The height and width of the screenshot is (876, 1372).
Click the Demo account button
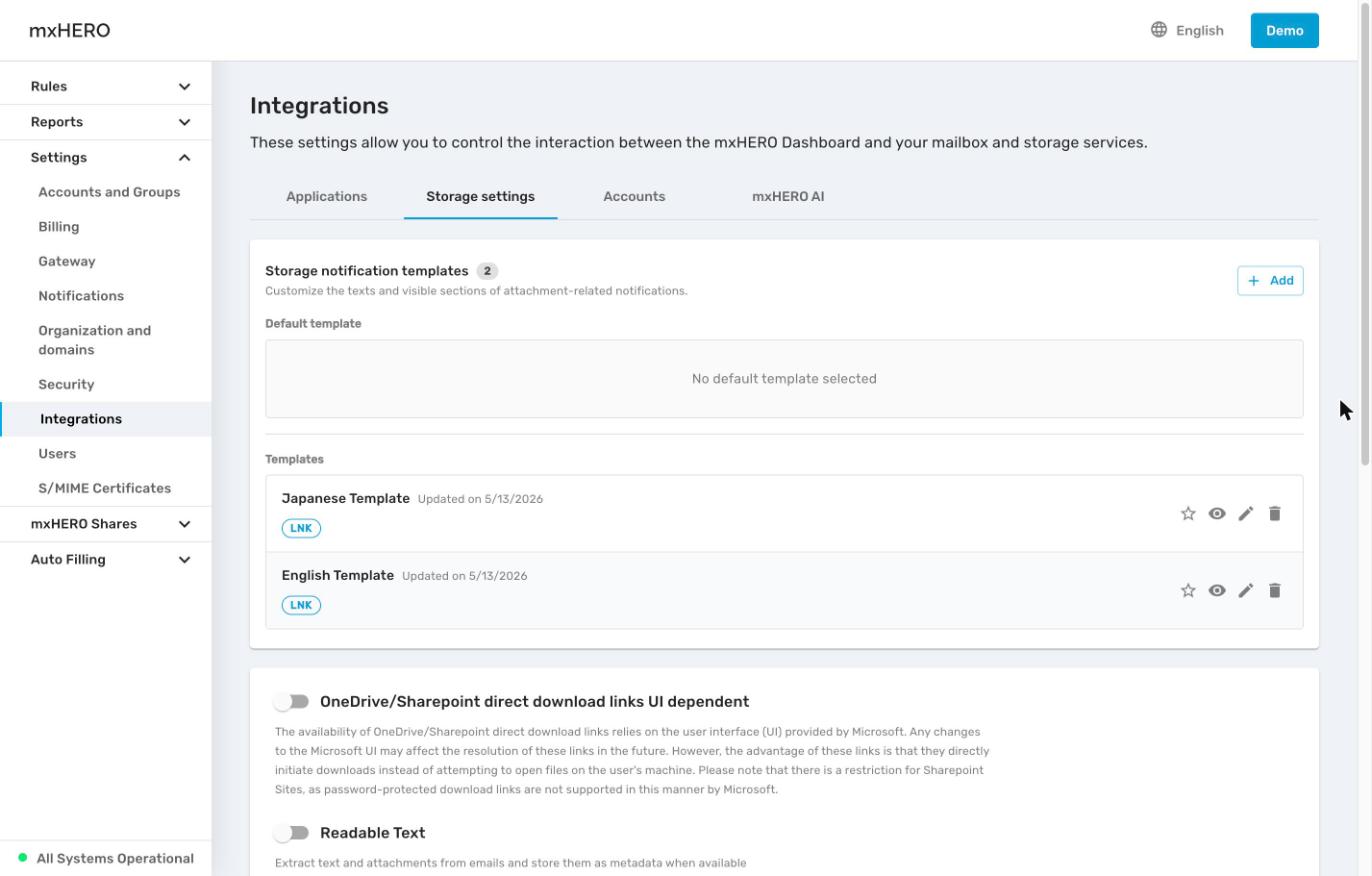click(1285, 30)
